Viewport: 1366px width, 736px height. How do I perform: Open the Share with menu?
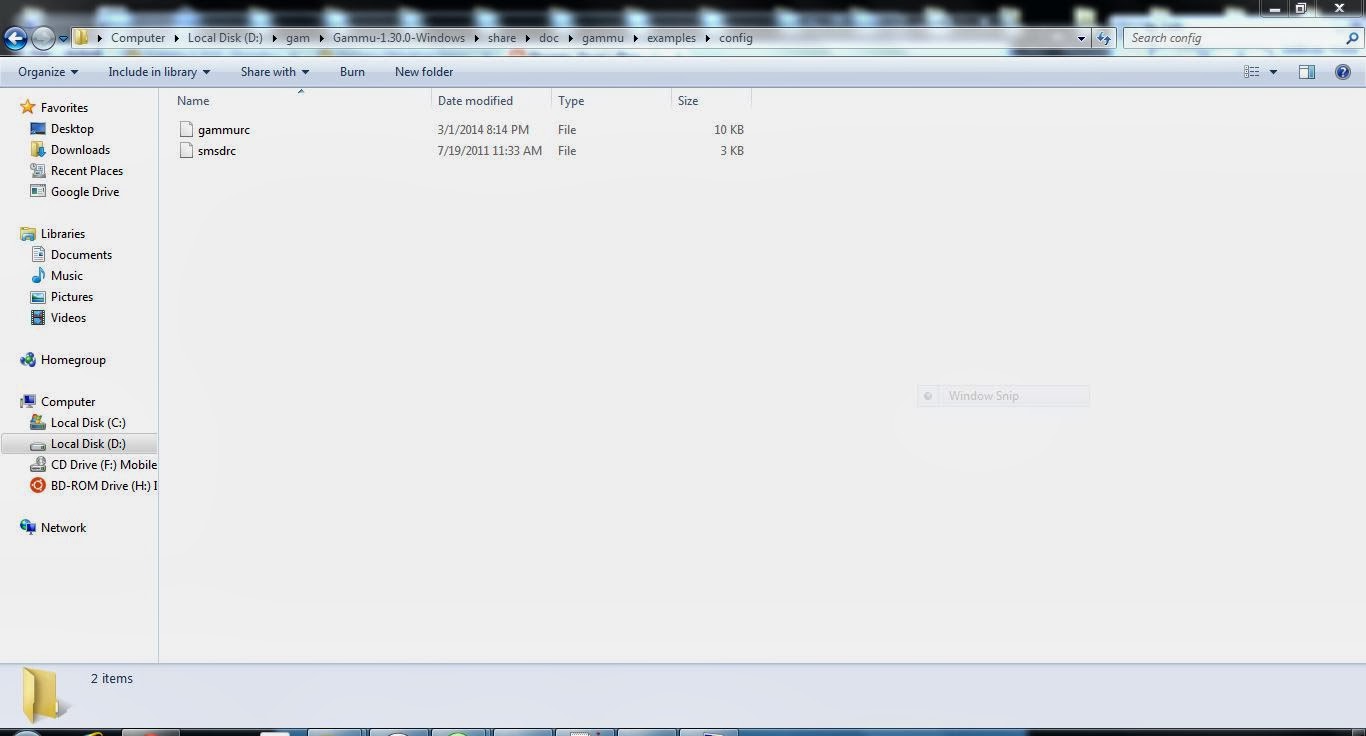(275, 72)
